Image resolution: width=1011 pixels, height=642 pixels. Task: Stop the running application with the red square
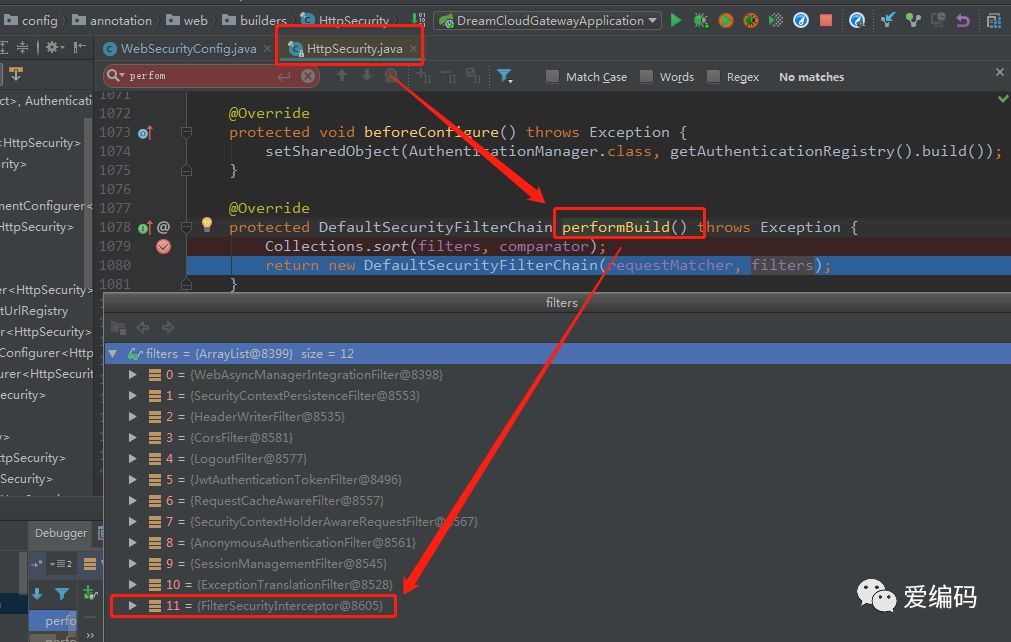(826, 21)
